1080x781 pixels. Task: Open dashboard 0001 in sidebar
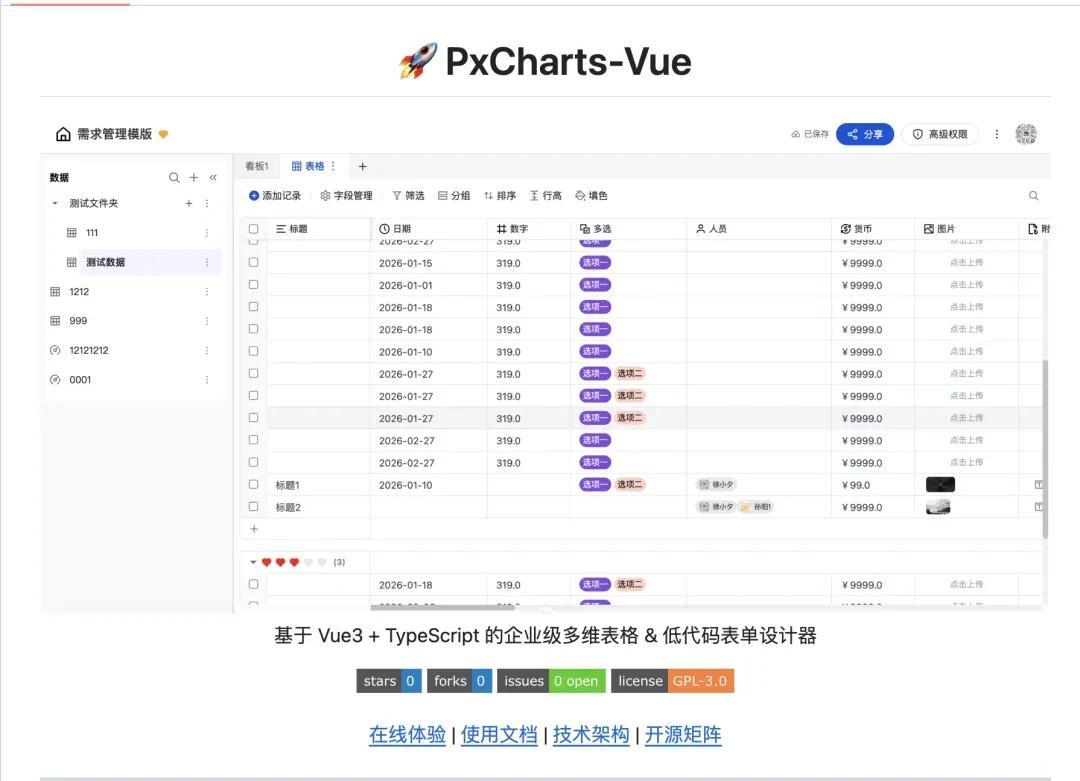[80, 380]
